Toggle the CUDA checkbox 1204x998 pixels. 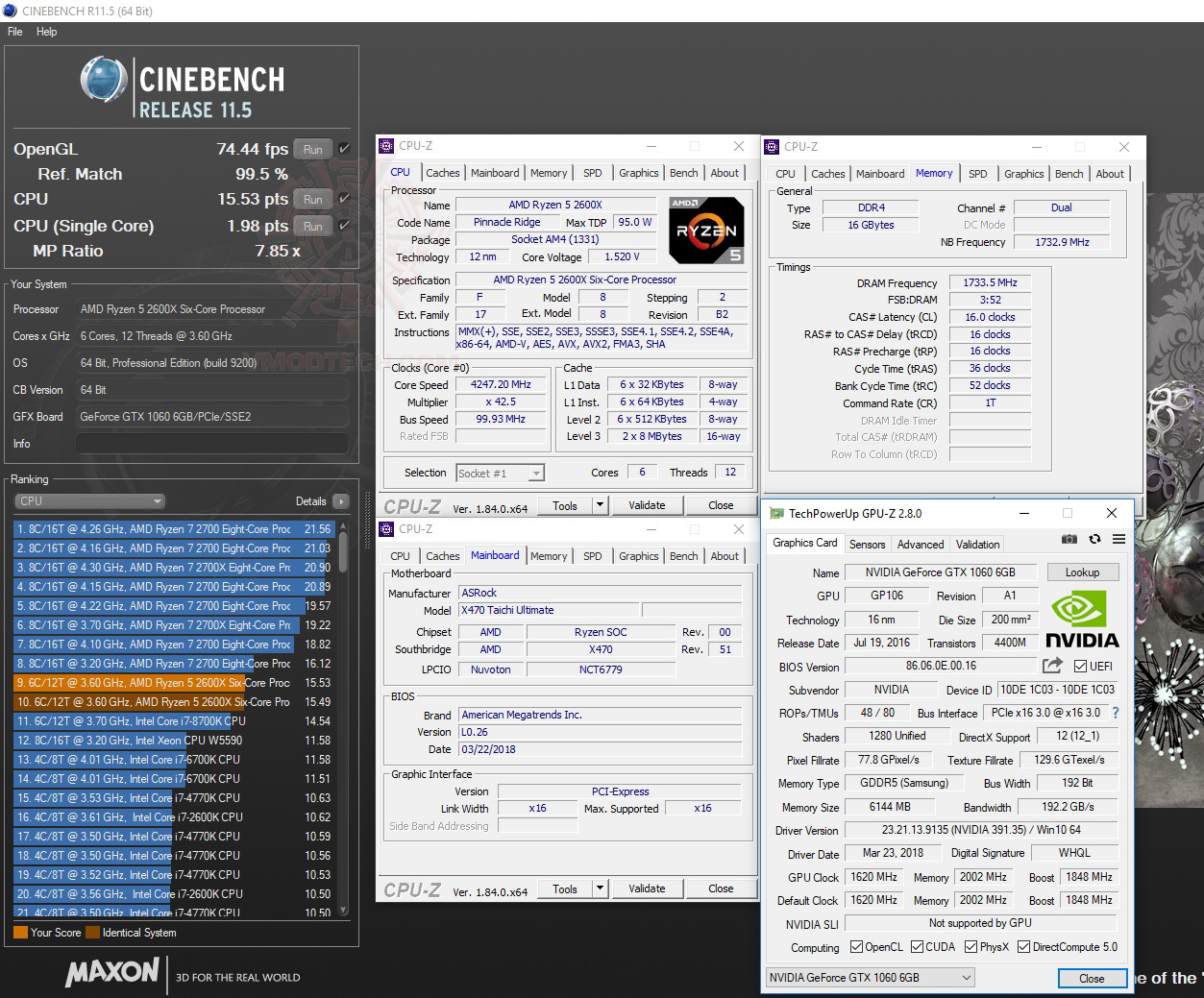point(916,947)
